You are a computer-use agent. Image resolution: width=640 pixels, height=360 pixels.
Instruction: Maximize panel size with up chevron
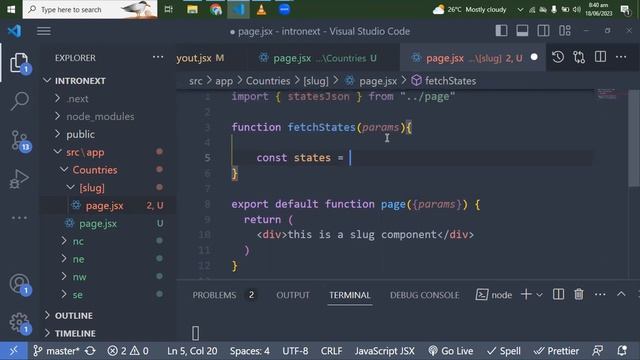click(x=621, y=294)
